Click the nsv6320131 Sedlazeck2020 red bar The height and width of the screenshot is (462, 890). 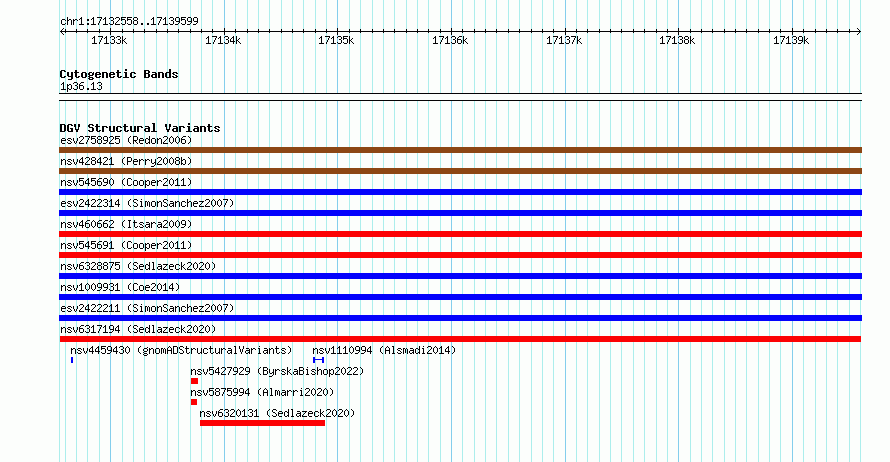(262, 423)
